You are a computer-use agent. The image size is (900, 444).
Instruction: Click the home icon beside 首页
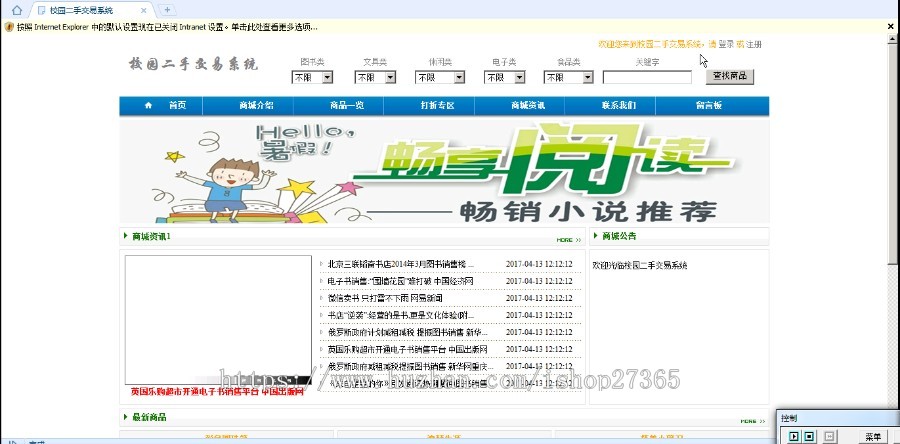pos(149,106)
